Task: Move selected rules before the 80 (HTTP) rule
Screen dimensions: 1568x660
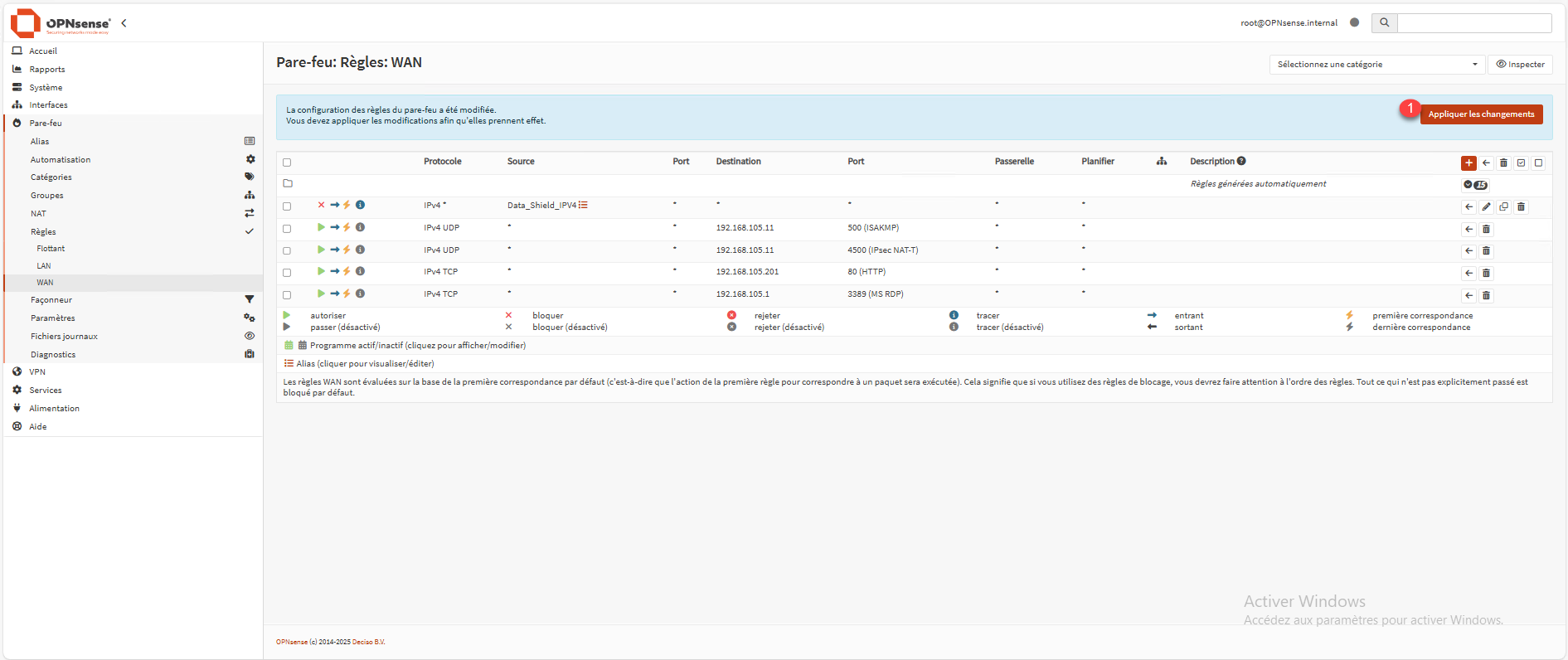Action: (1468, 273)
